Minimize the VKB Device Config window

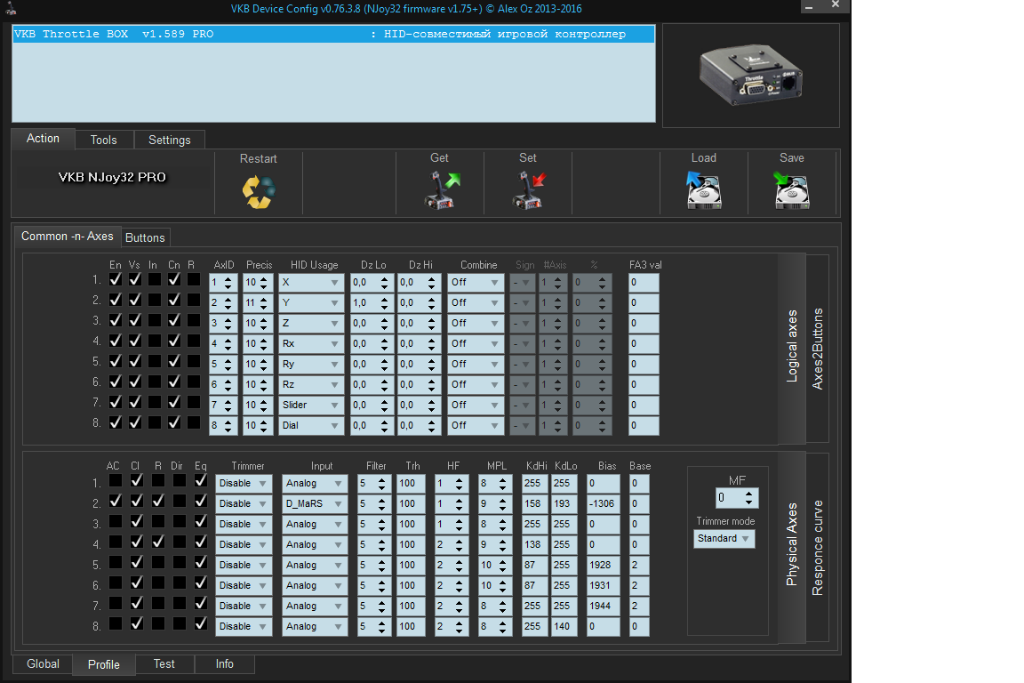(x=809, y=6)
